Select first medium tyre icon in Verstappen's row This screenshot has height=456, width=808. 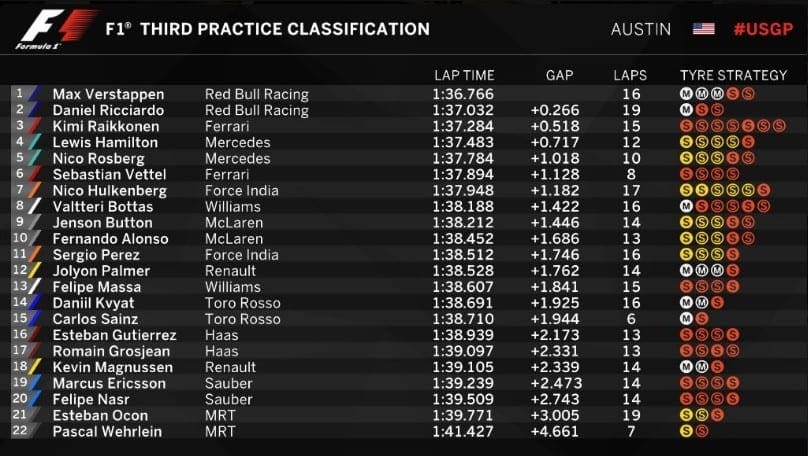click(685, 93)
